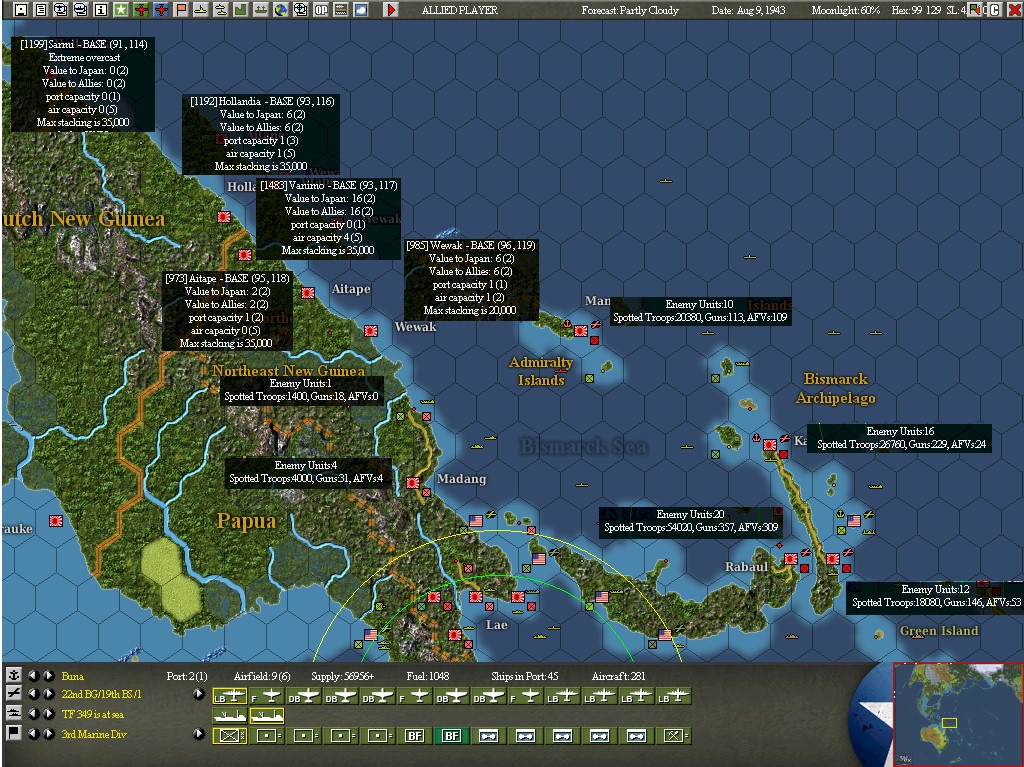Click the 'Aircraft: 281' value

point(618,676)
